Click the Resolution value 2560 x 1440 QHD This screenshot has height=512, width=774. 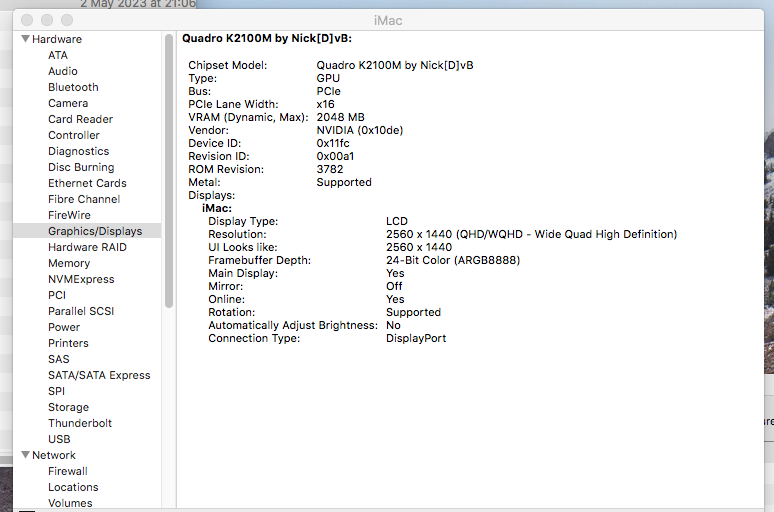tap(532, 234)
